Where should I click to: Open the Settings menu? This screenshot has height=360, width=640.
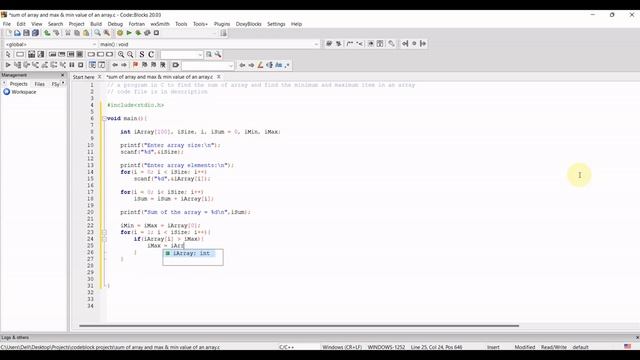276,24
